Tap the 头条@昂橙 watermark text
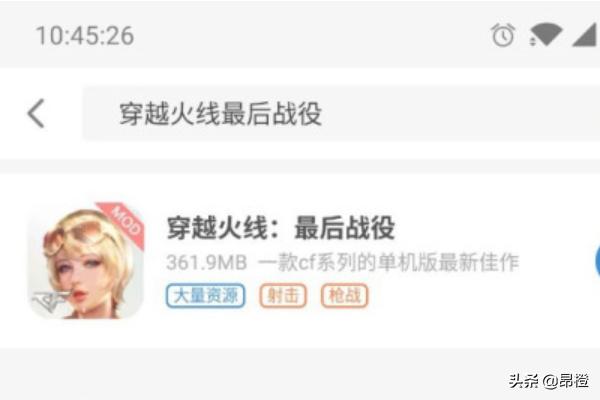The image size is (600, 400). point(549,380)
